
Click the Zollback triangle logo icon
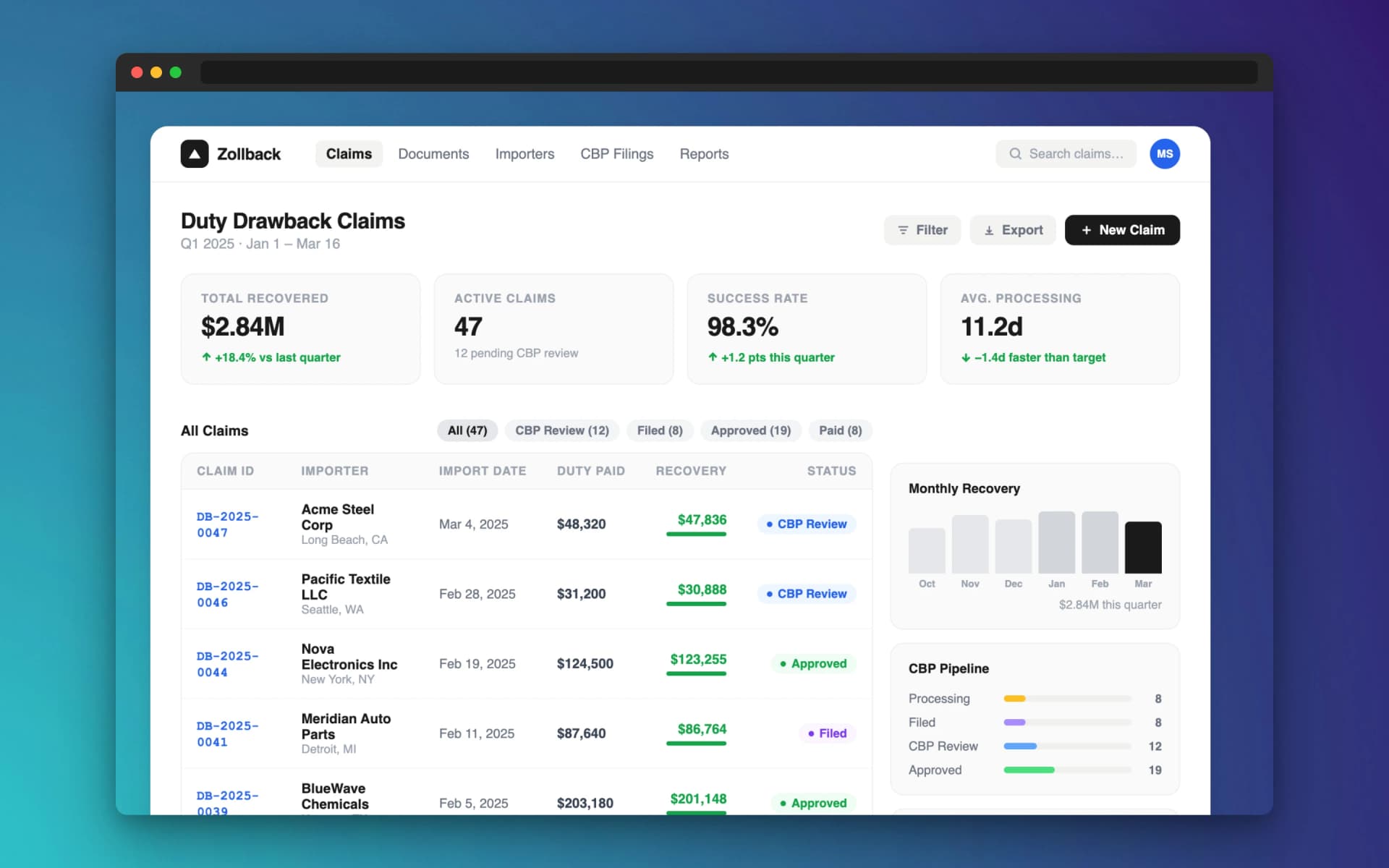[194, 154]
